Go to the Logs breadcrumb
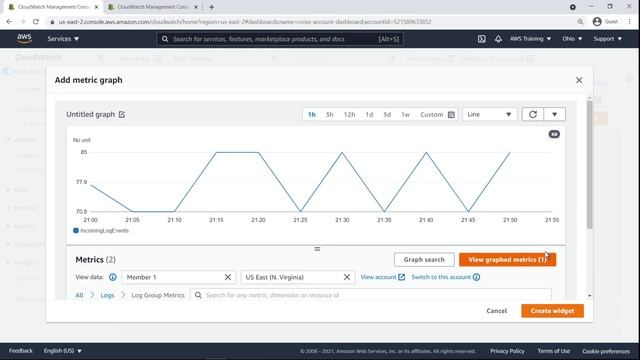This screenshot has width=640, height=360. 107,295
